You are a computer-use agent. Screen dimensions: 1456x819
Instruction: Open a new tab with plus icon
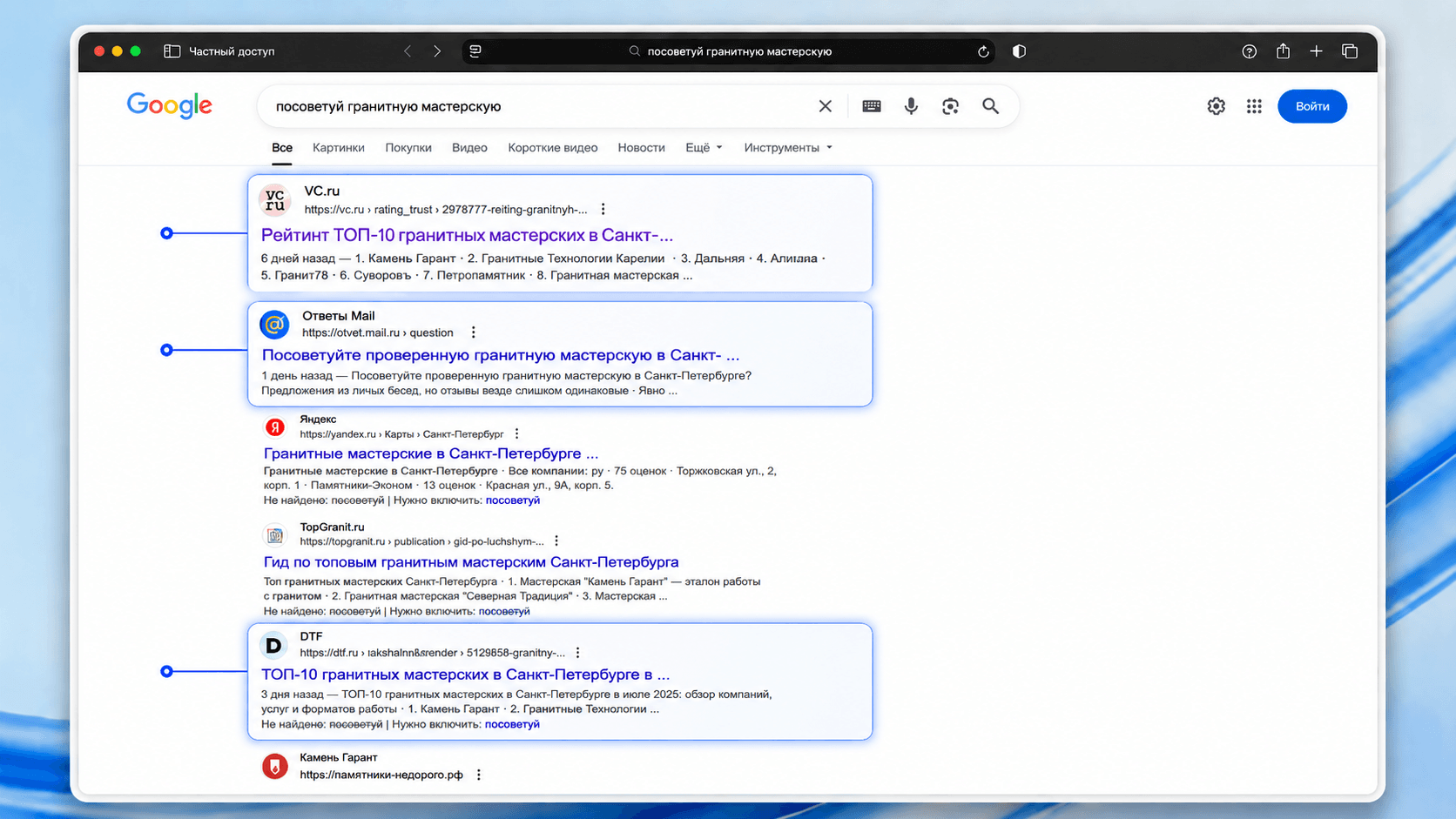tap(1316, 51)
